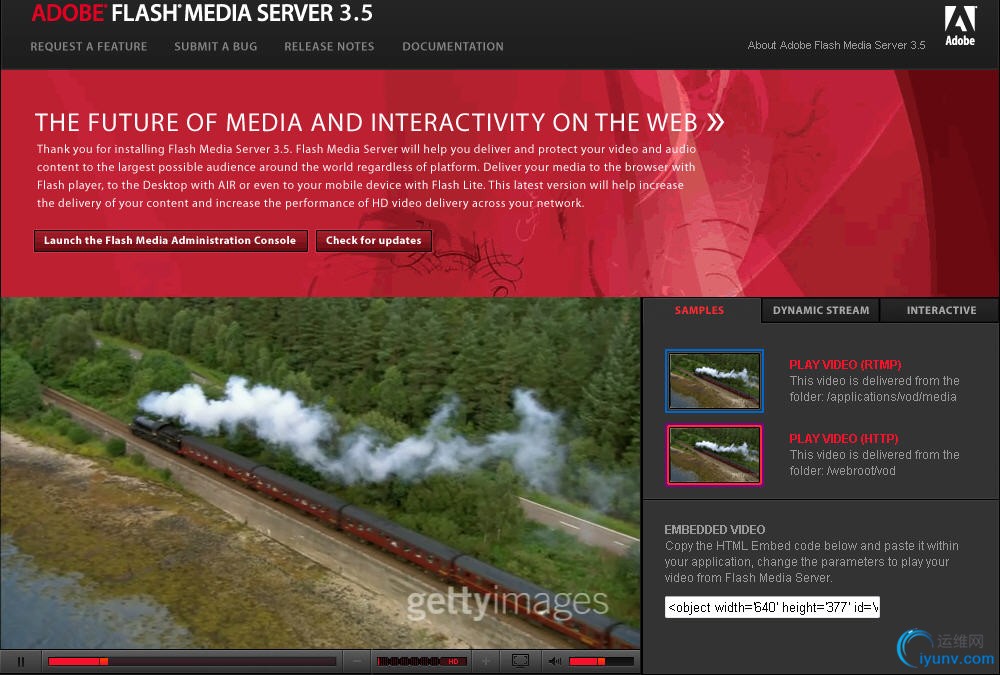Viewport: 1000px width, 675px height.
Task: Launch the Flash Media Administration Console
Action: coord(170,241)
